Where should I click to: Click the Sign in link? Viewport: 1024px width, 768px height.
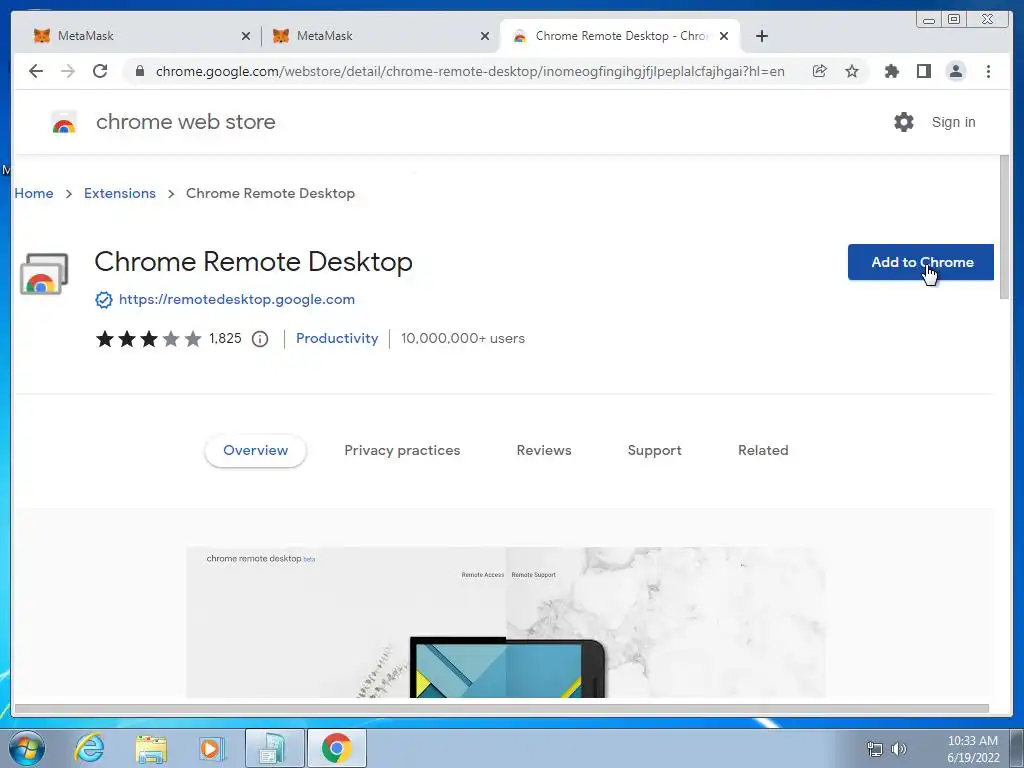coord(953,122)
